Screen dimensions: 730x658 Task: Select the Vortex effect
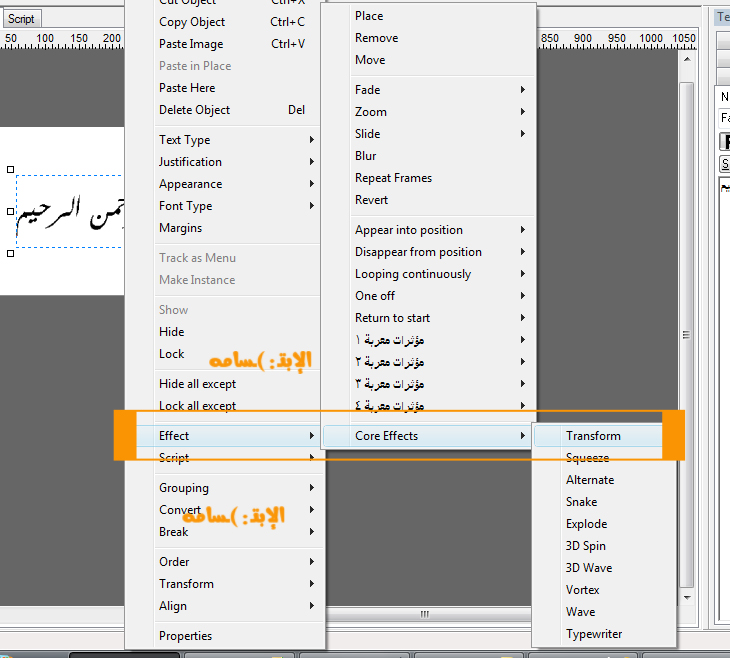point(582,590)
